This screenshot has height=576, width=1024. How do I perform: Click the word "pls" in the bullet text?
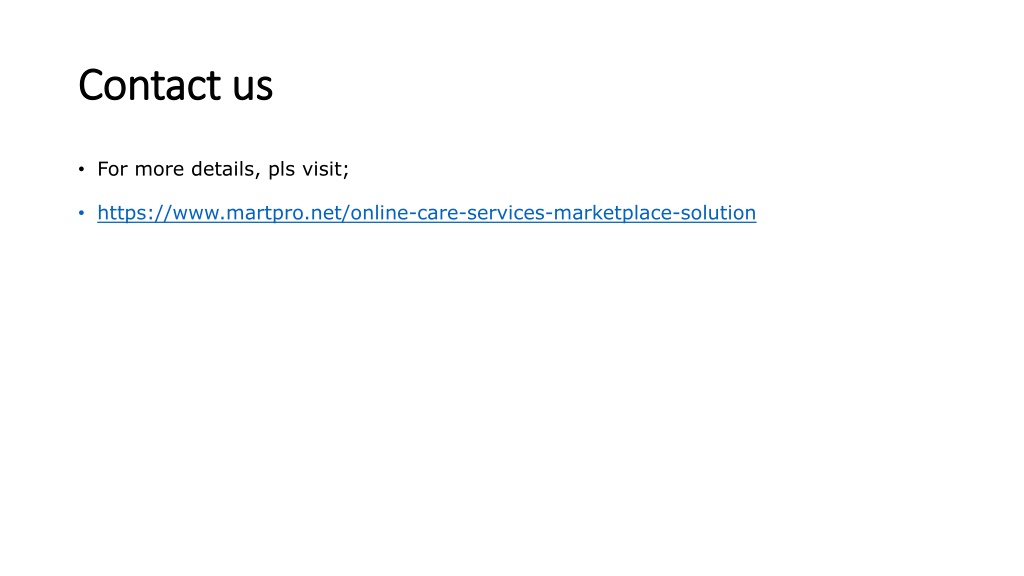[281, 170]
